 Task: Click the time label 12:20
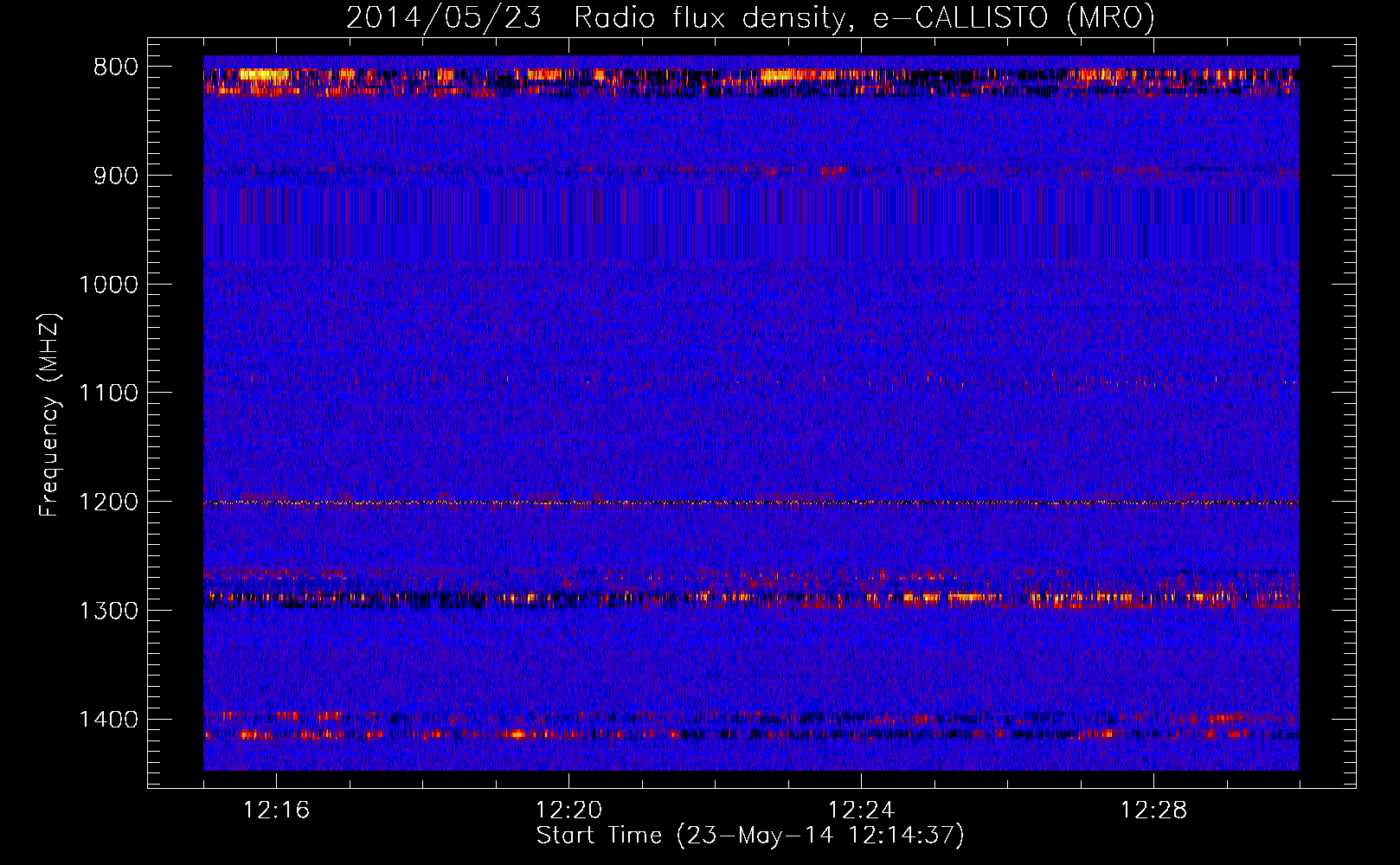(x=569, y=811)
